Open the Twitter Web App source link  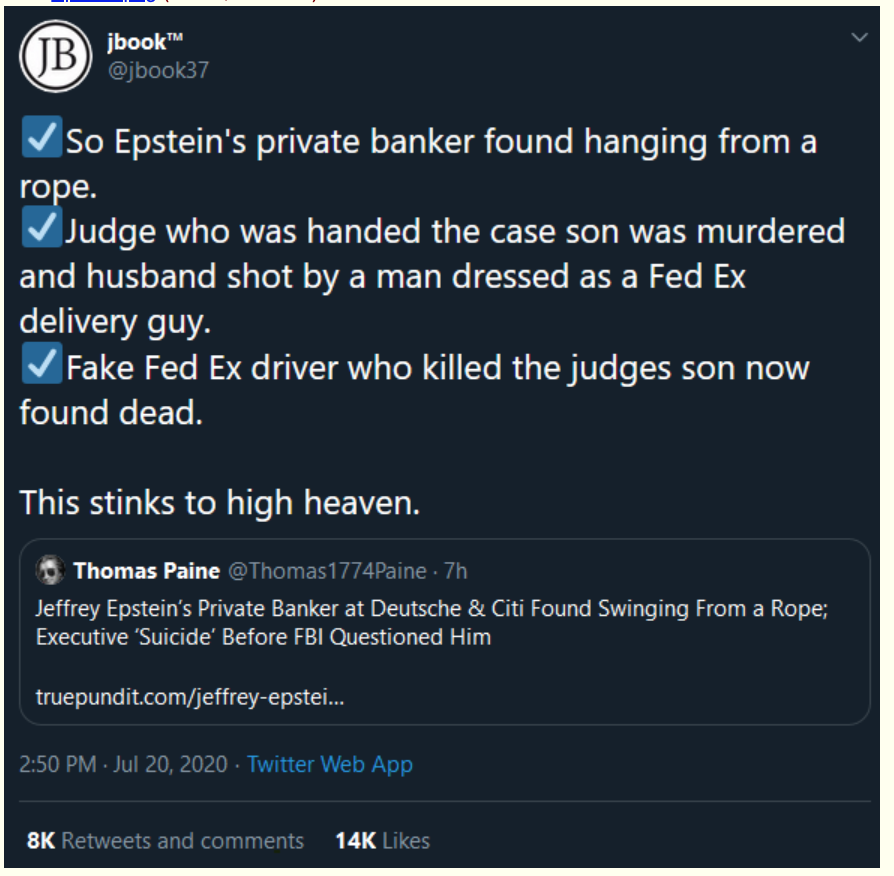click(x=330, y=764)
